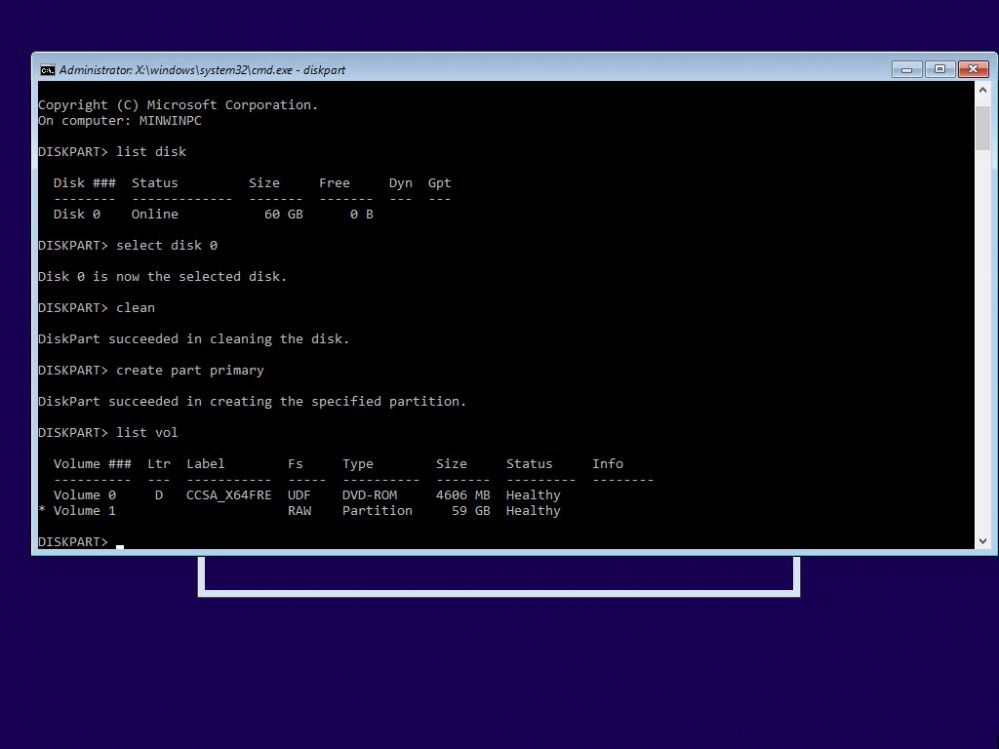
Task: Click 'DiskPart succeeded in creating the specified partition.'
Action: (x=252, y=401)
